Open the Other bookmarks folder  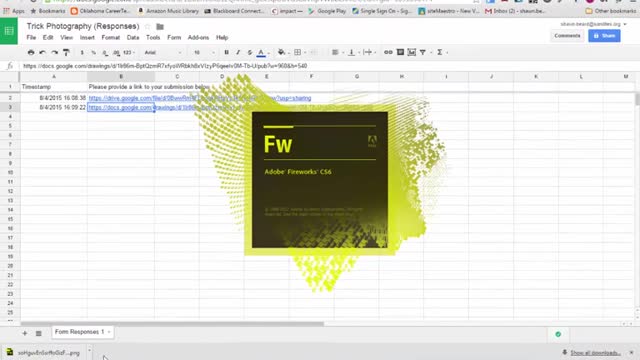610,11
